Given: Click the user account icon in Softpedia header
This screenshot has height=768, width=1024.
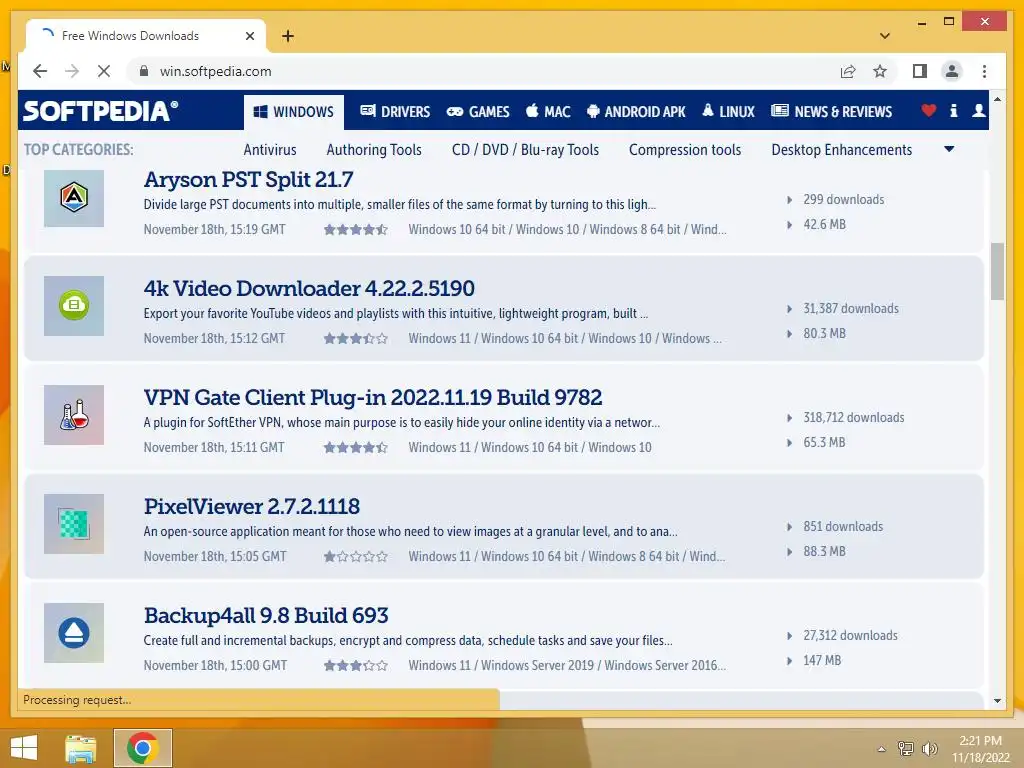Looking at the screenshot, I should coord(978,111).
